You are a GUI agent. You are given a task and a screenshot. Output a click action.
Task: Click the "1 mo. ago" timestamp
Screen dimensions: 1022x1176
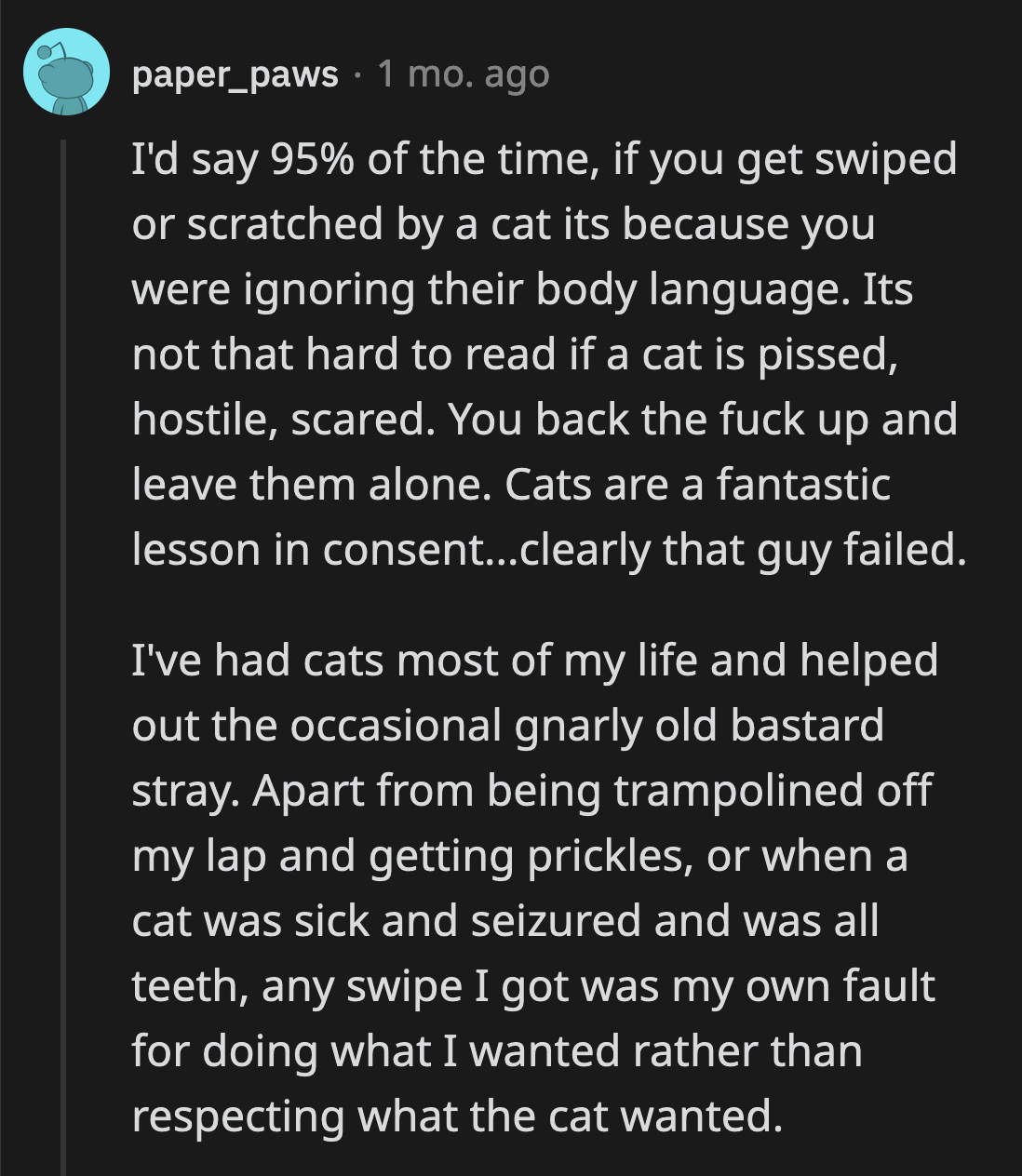tap(464, 74)
